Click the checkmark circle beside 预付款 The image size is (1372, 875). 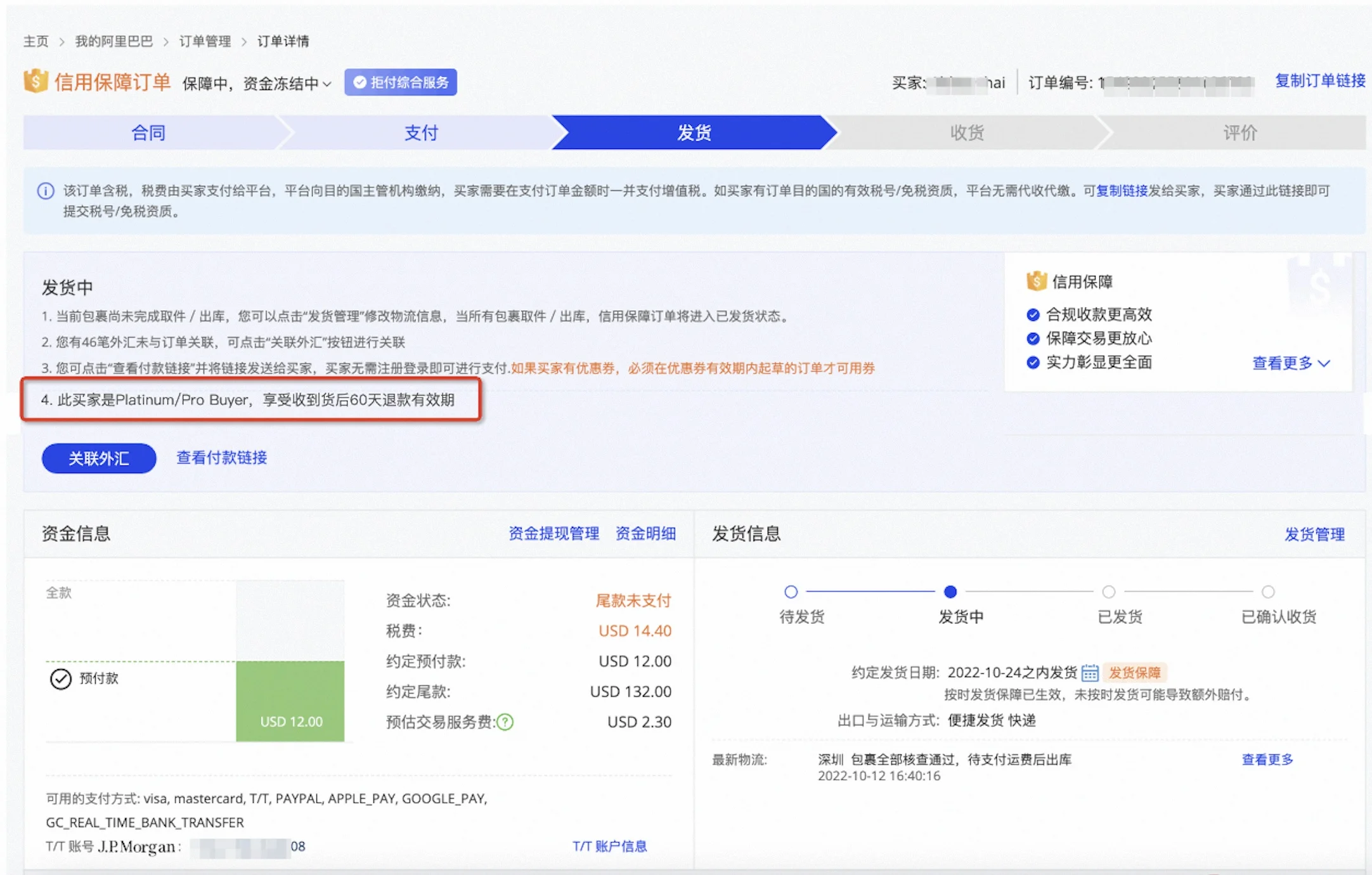pos(61,679)
